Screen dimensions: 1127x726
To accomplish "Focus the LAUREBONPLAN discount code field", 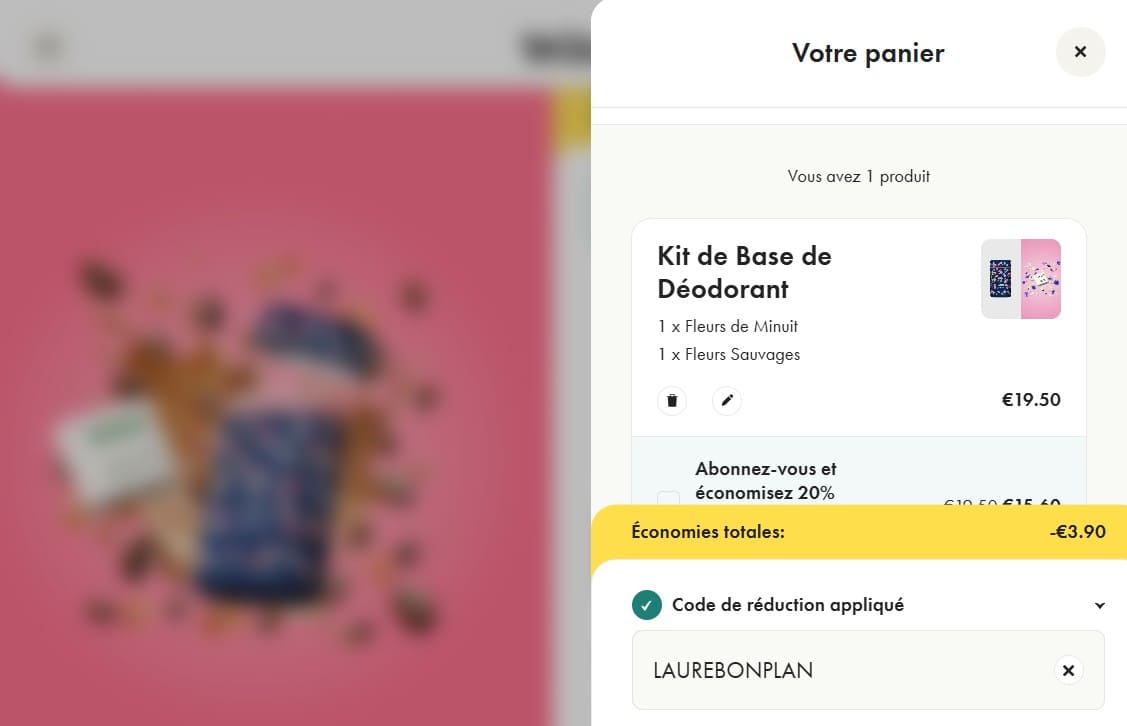I will tap(840, 670).
